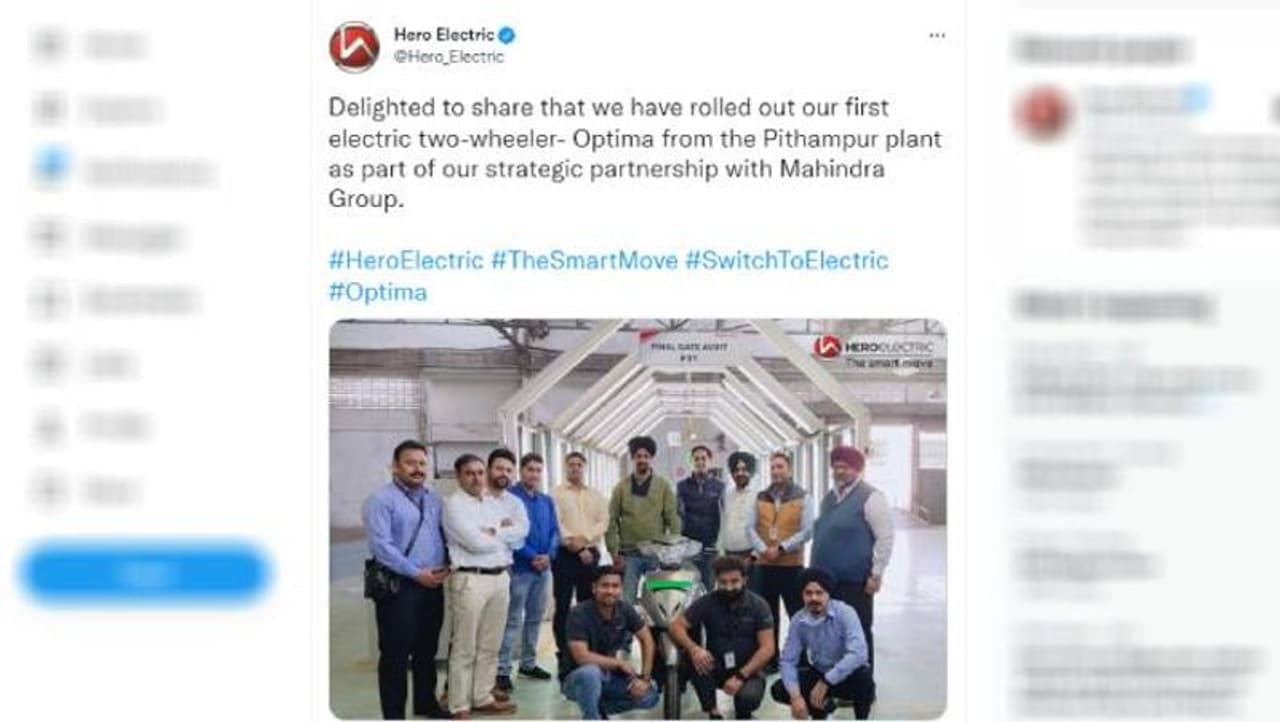Screen dimensions: 1280x722
Task: Click the blue verified badge beside Hero Electric
Action: [507, 36]
